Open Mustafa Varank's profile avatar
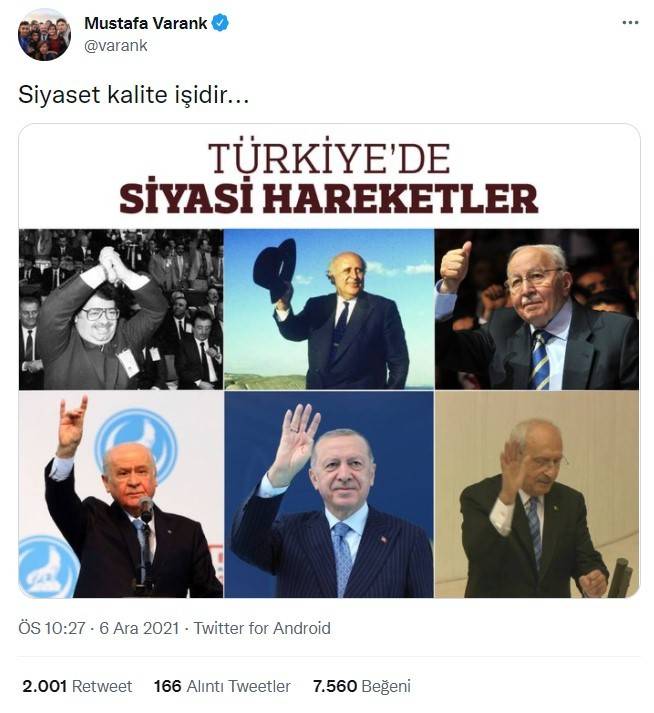Screen dimensions: 654x713 44,35
